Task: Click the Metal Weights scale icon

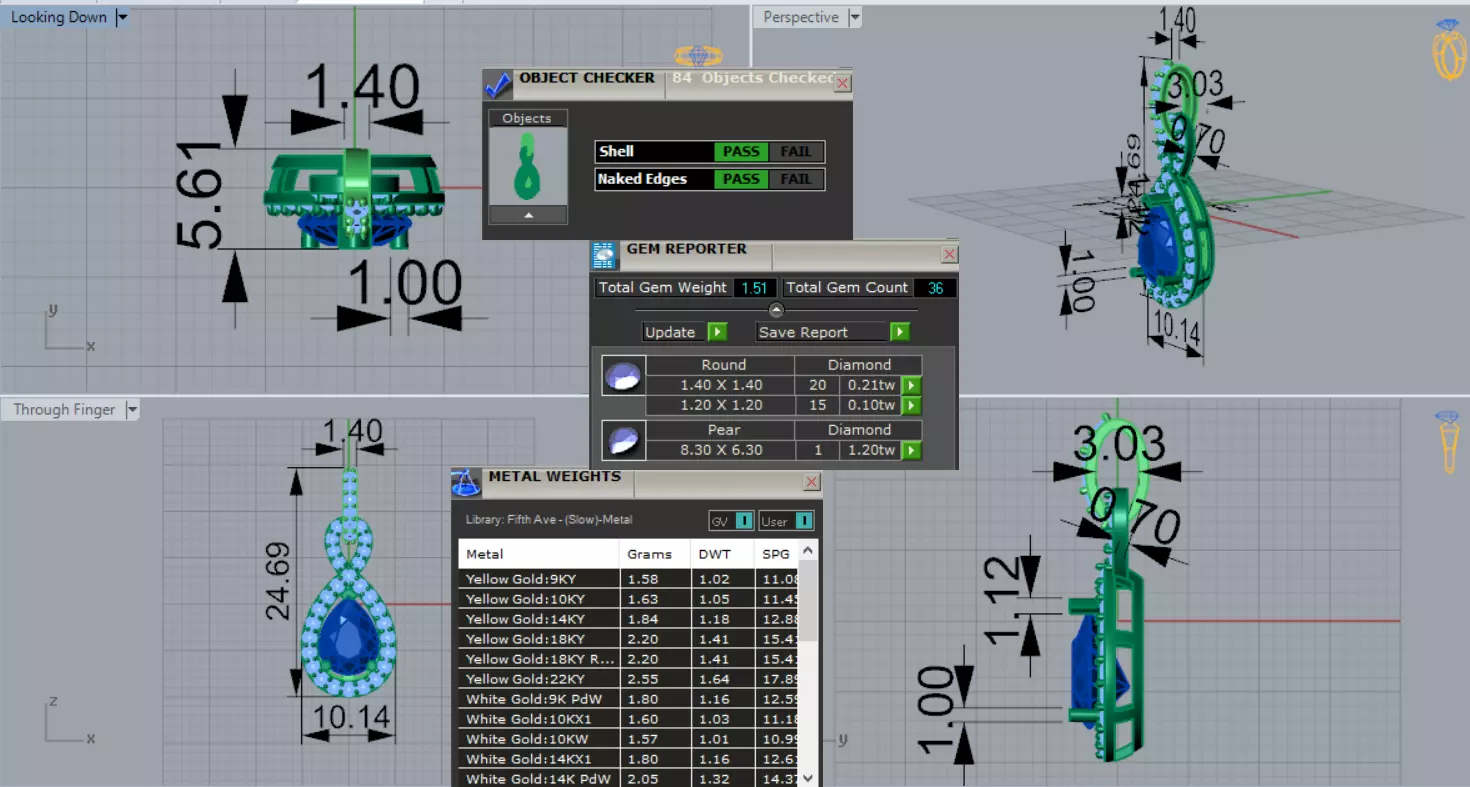Action: pyautogui.click(x=466, y=483)
